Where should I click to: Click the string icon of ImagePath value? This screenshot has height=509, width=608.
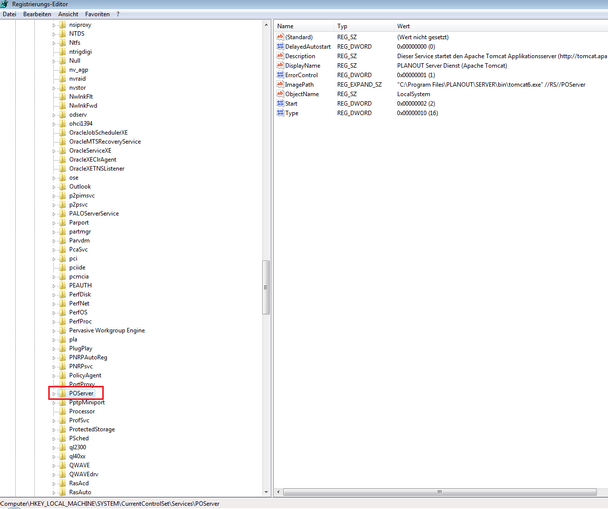(280, 85)
